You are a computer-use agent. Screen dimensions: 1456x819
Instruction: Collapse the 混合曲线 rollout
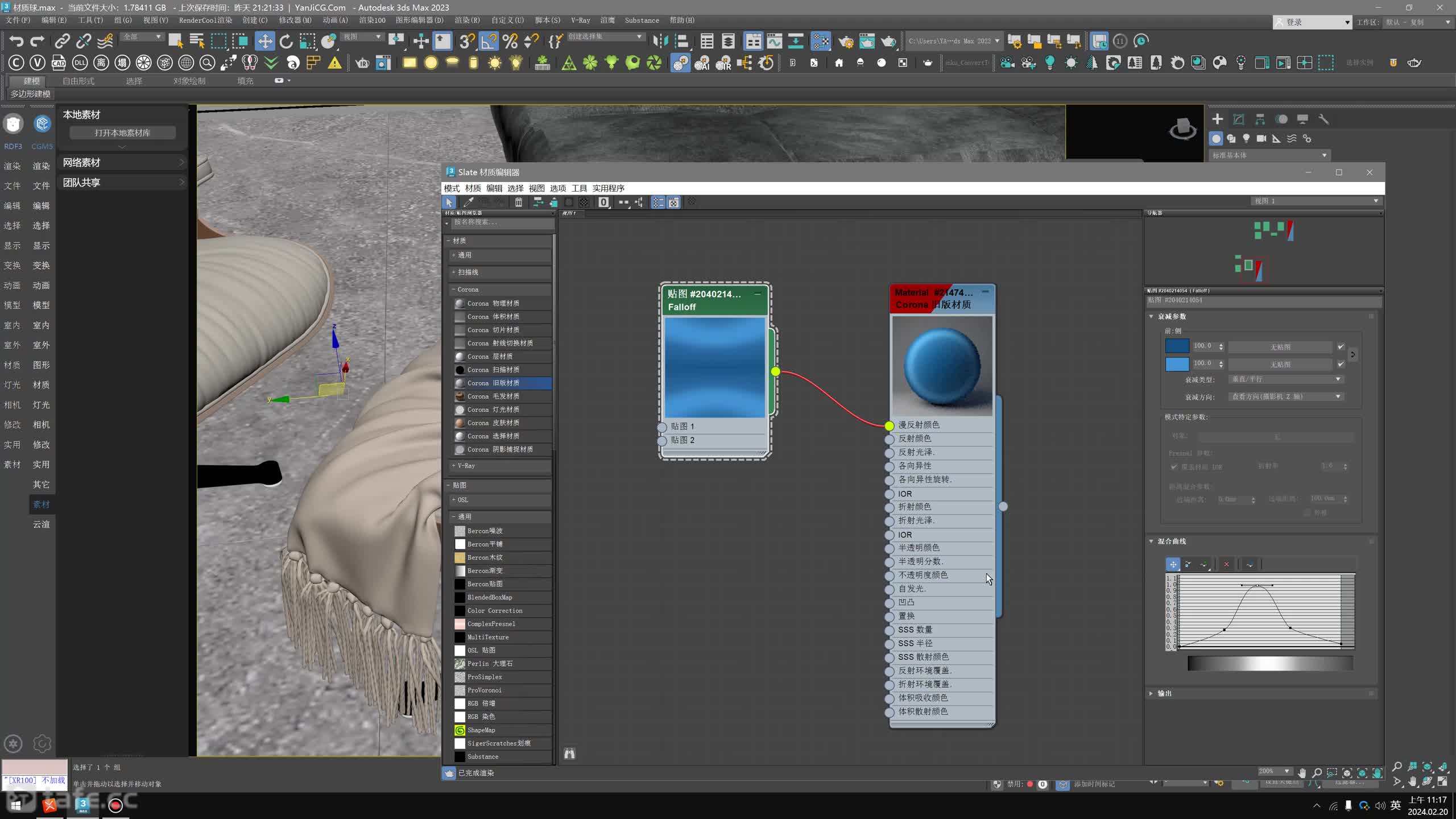(x=1151, y=541)
